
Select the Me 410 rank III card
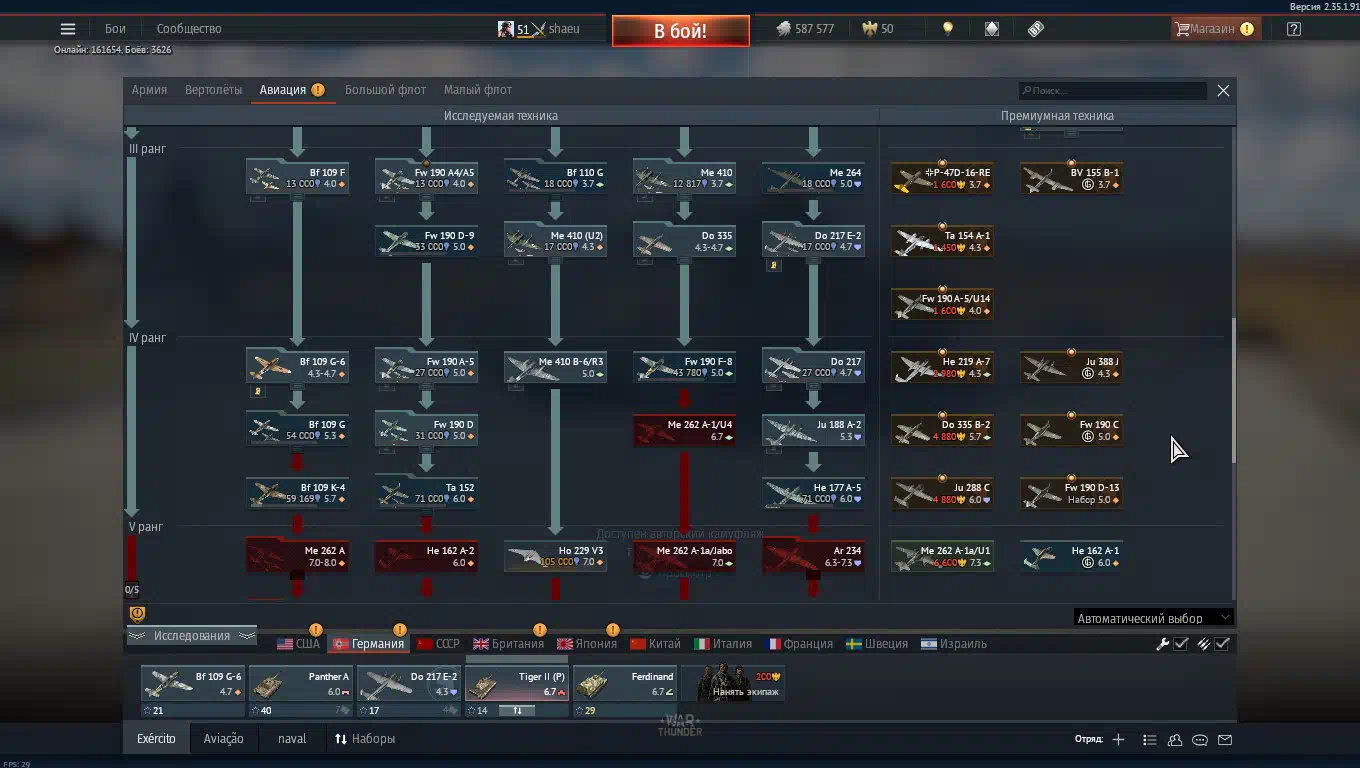pyautogui.click(x=685, y=178)
